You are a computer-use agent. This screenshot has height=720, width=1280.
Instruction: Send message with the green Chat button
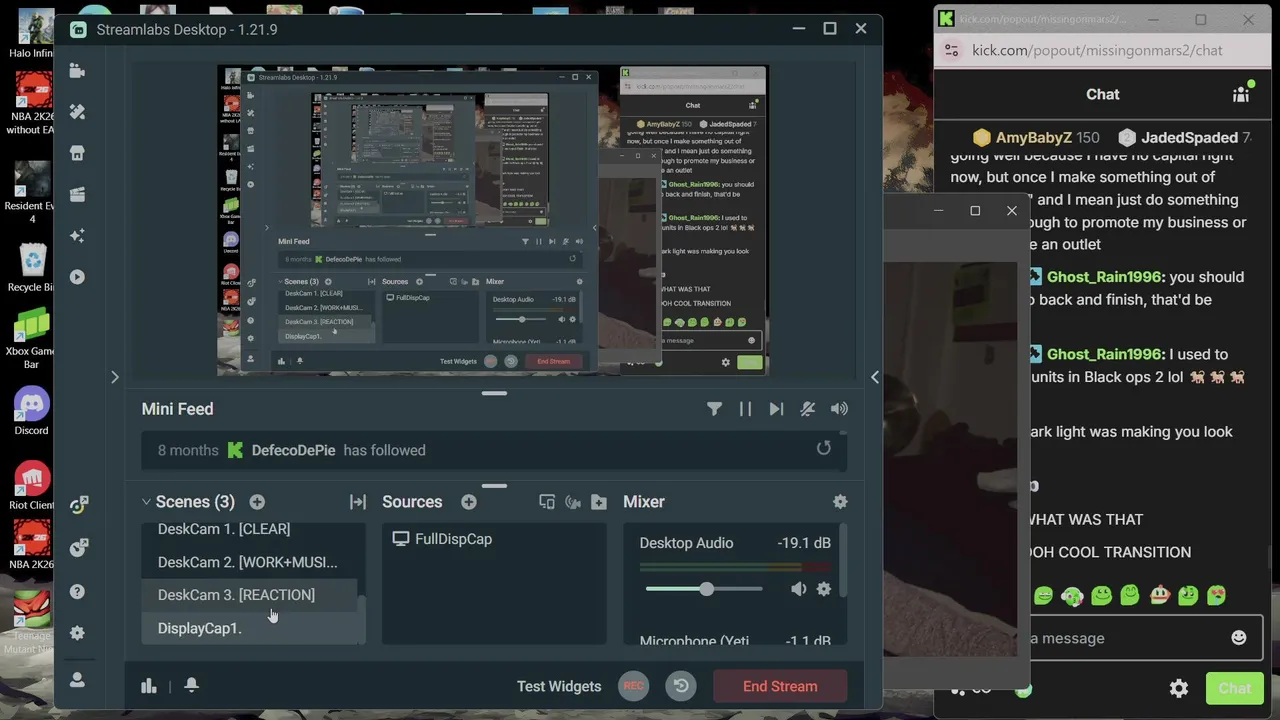(1234, 688)
